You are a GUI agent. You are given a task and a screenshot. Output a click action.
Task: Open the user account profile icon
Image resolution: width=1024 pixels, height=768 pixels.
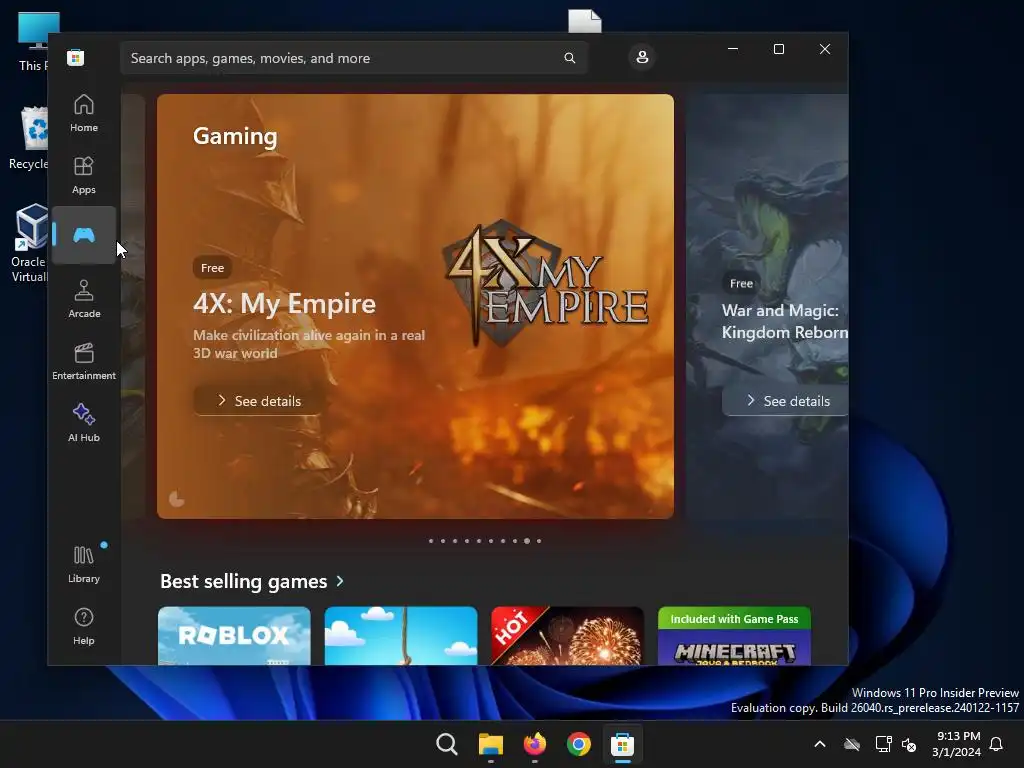pyautogui.click(x=642, y=57)
